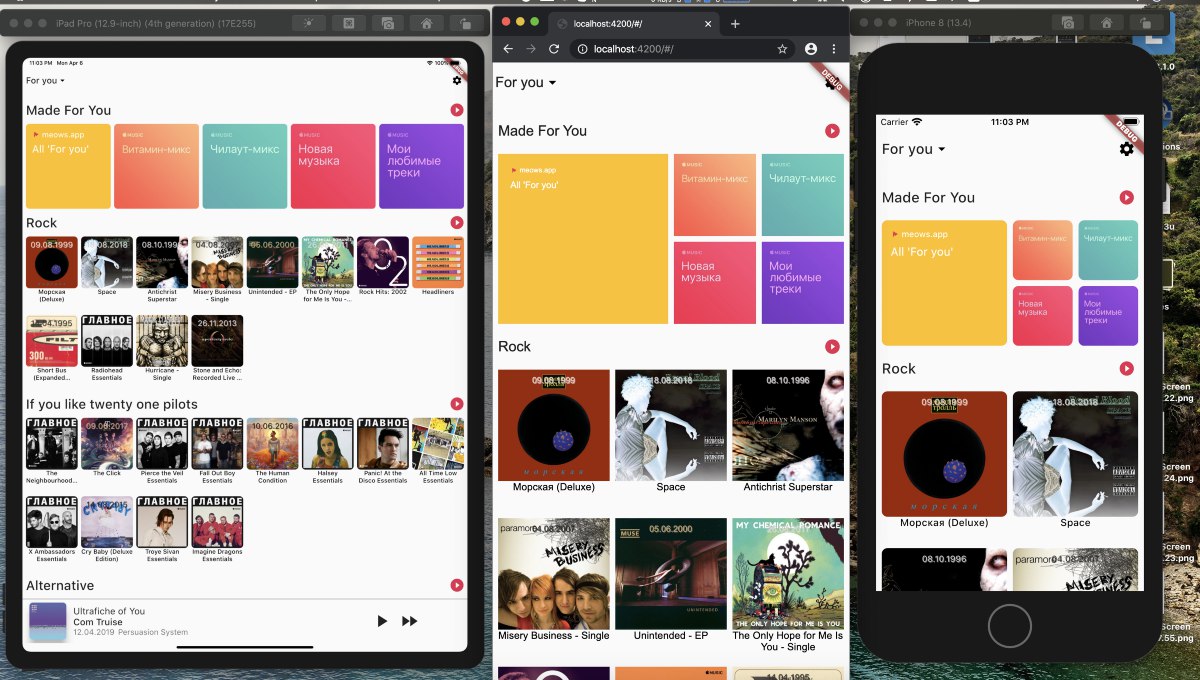Screen dimensions: 1200x680
Task: Take screenshot in iPhone 8 simulator toolbar
Action: [x=1068, y=22]
